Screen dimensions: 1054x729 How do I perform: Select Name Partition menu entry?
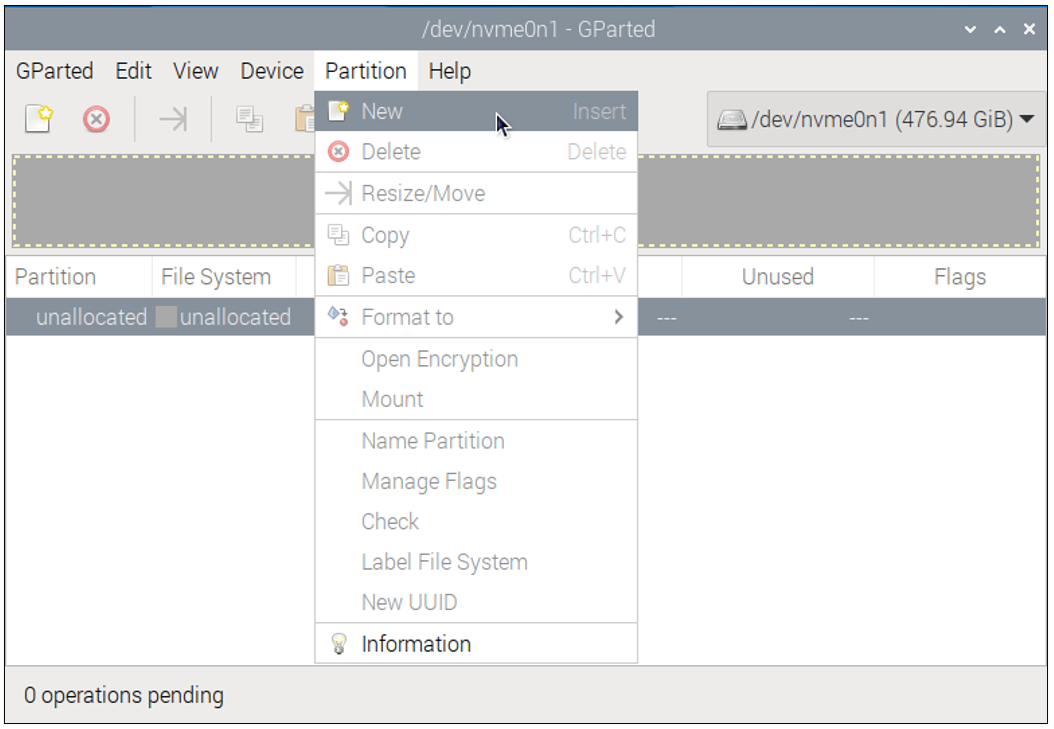pos(476,441)
